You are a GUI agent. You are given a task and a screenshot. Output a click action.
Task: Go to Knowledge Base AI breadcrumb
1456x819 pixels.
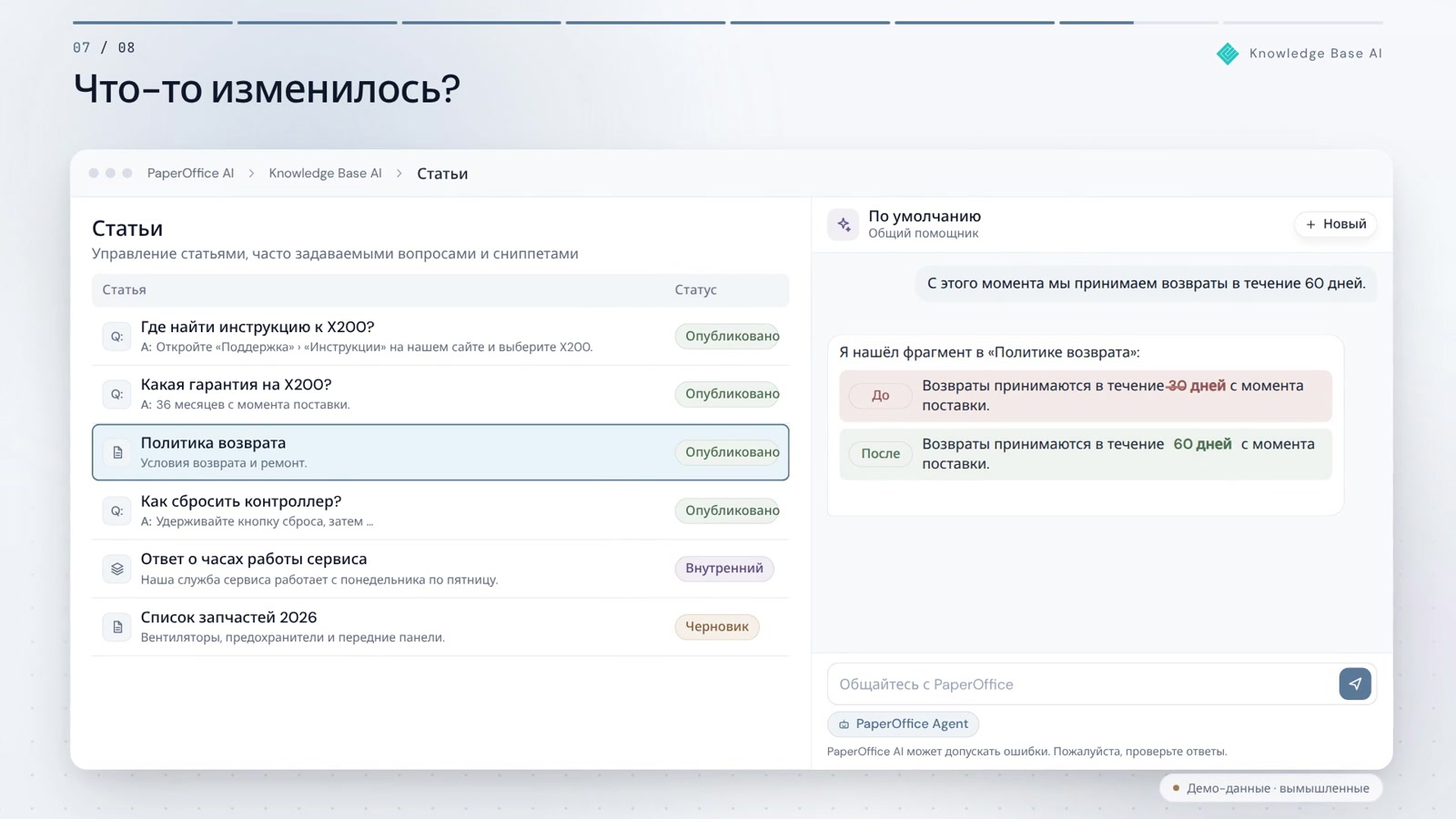pos(325,173)
